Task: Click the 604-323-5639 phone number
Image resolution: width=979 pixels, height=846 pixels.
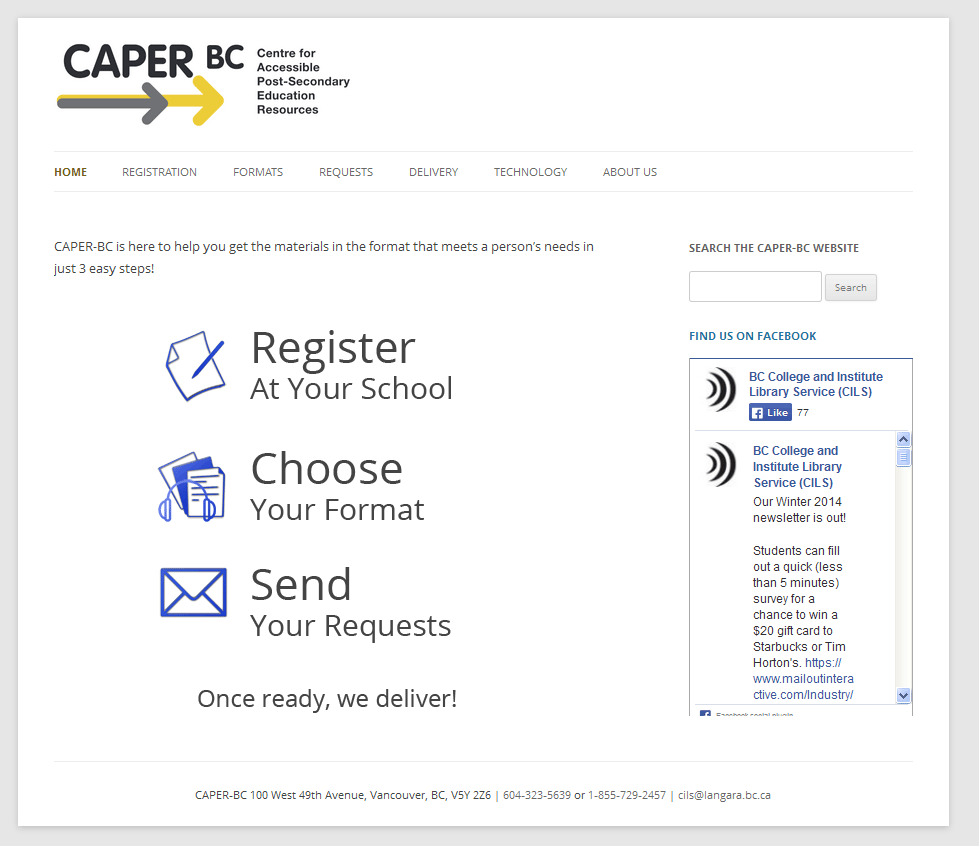Action: [x=537, y=795]
